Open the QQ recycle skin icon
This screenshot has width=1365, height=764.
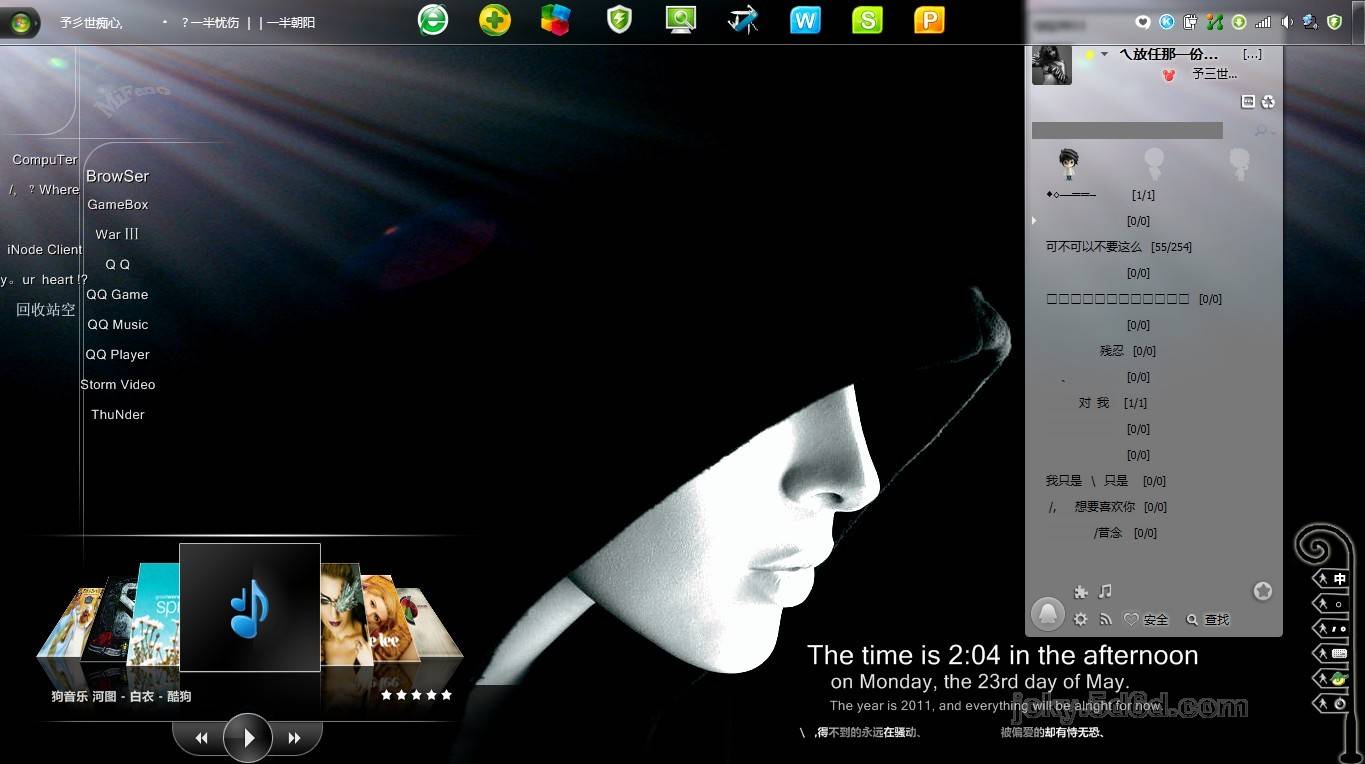coord(1268,101)
